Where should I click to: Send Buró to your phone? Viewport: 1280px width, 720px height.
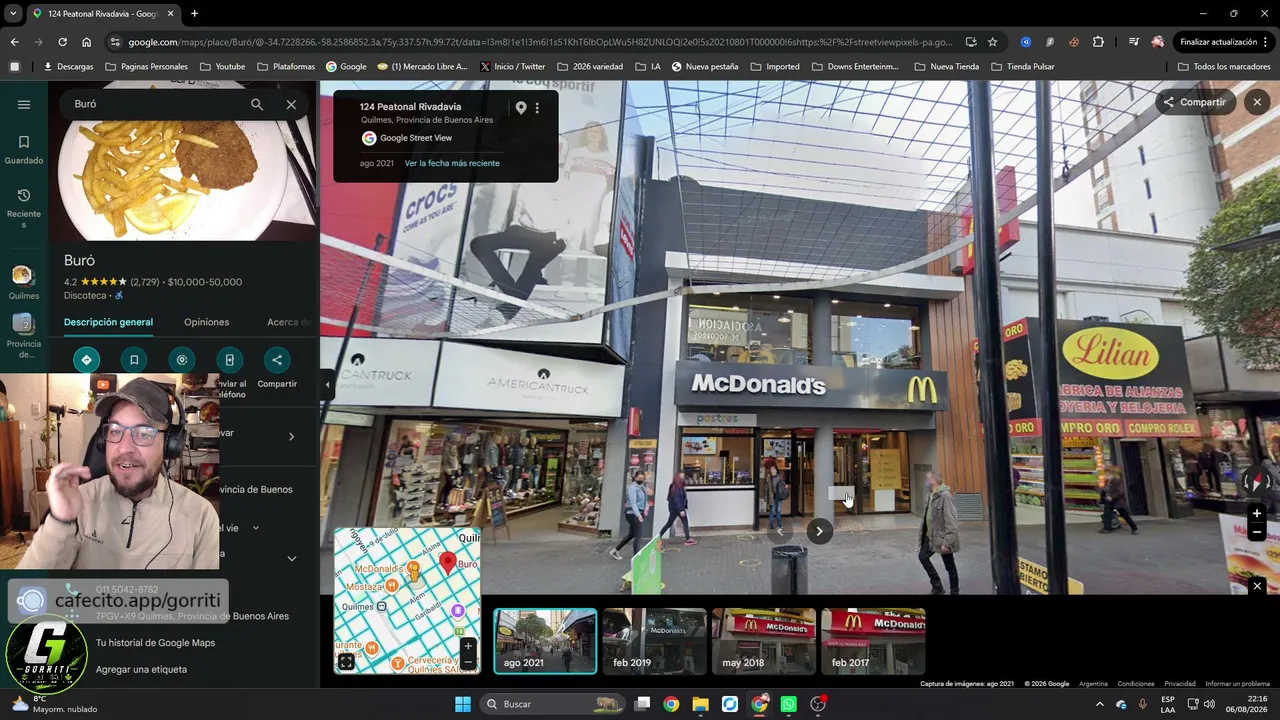click(x=229, y=360)
